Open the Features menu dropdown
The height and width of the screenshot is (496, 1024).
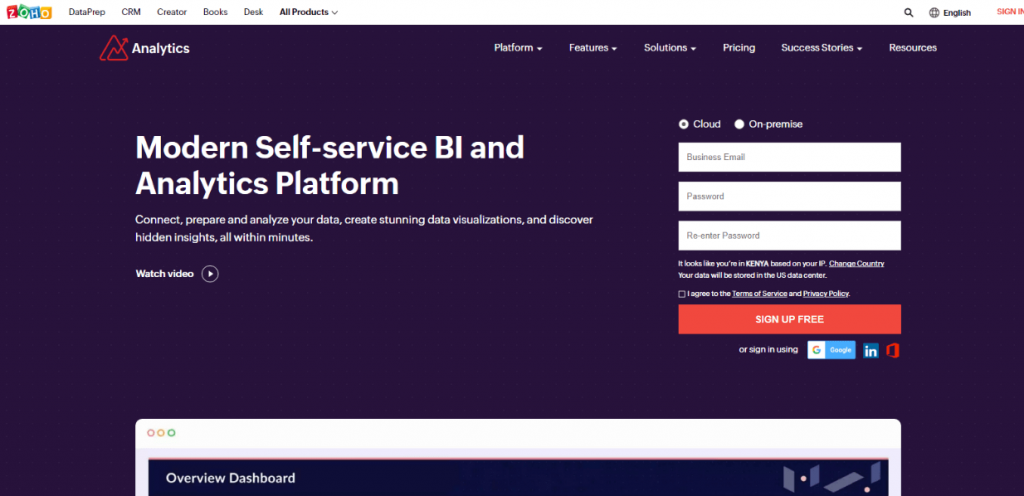(593, 48)
